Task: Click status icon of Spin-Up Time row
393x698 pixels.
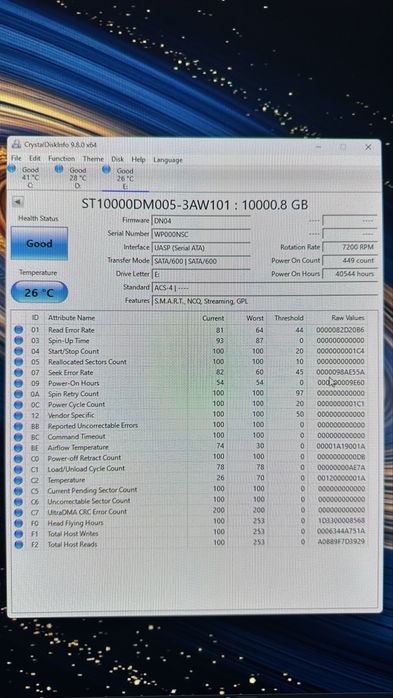Action: 19,341
